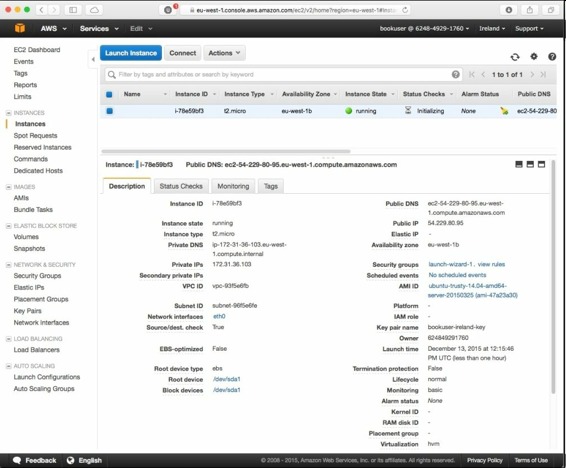The width and height of the screenshot is (566, 468).
Task: Toggle the select-all checkbox in table header
Action: [x=109, y=94]
